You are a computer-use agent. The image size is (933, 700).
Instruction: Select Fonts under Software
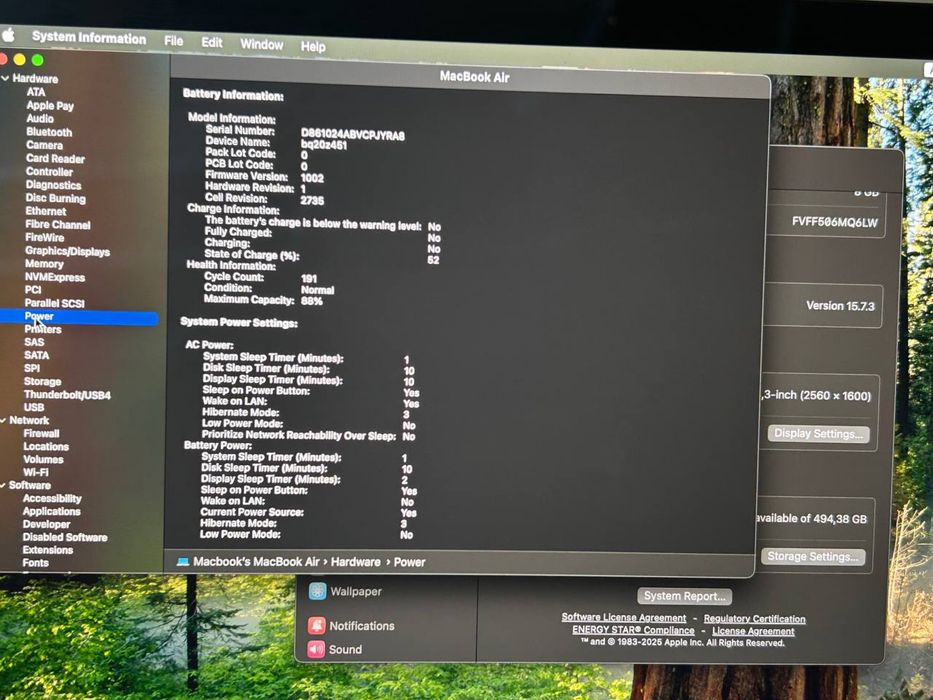36,563
